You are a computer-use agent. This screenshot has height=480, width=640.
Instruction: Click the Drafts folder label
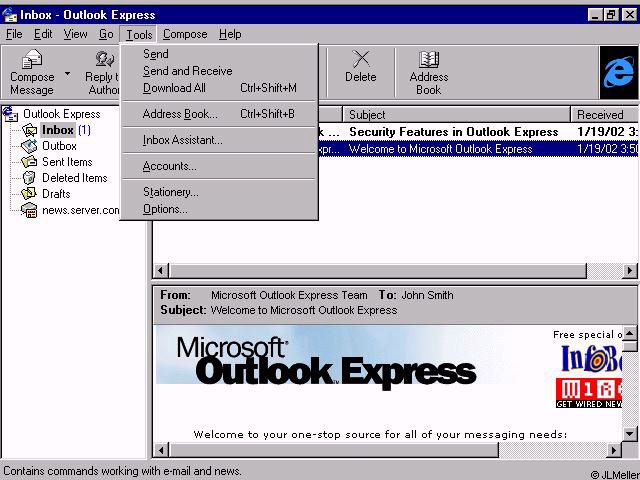(56, 194)
